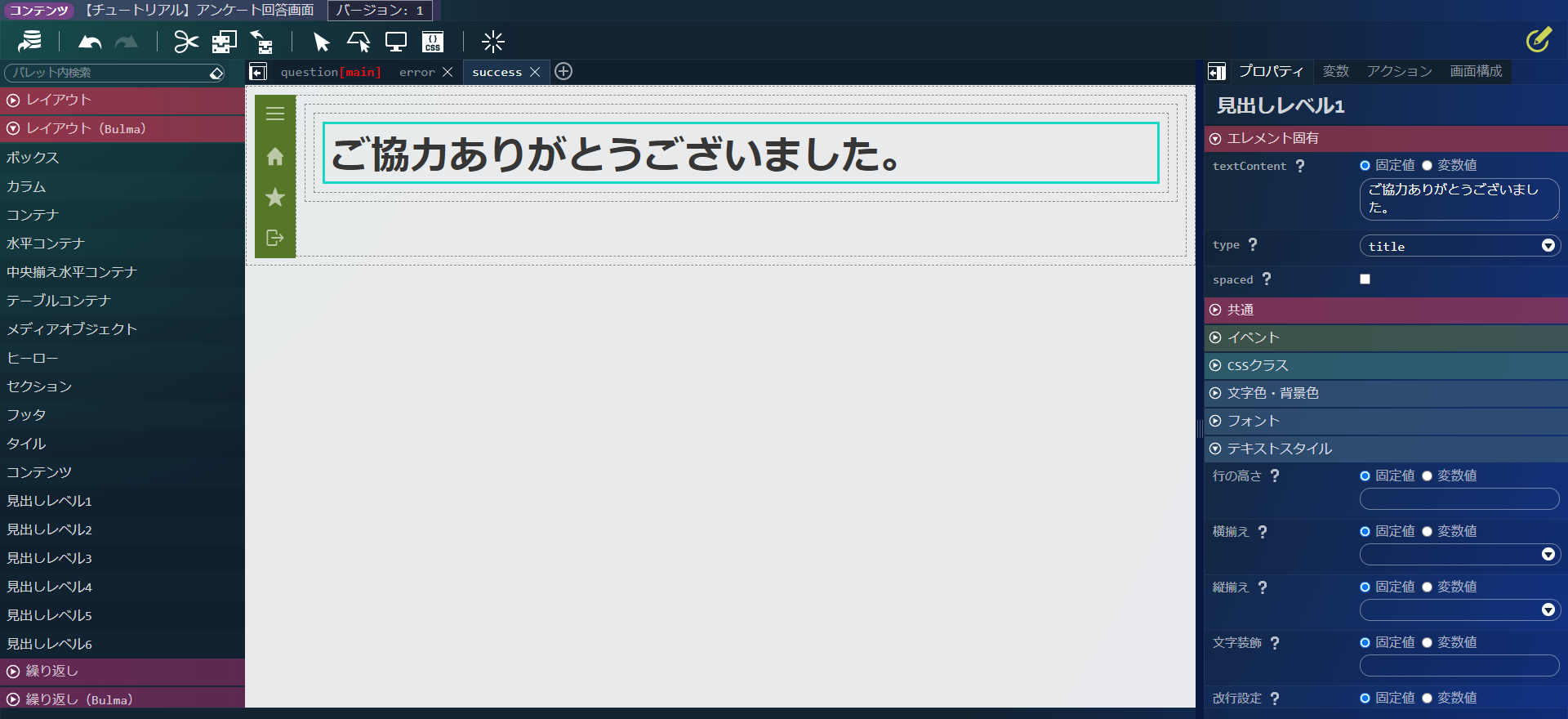Select 変数値 radio for 文字装飾
1568x719 pixels.
(x=1427, y=642)
